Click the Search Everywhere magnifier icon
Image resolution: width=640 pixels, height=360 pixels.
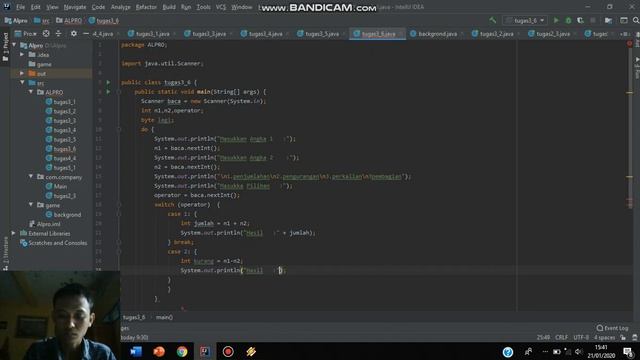click(636, 20)
